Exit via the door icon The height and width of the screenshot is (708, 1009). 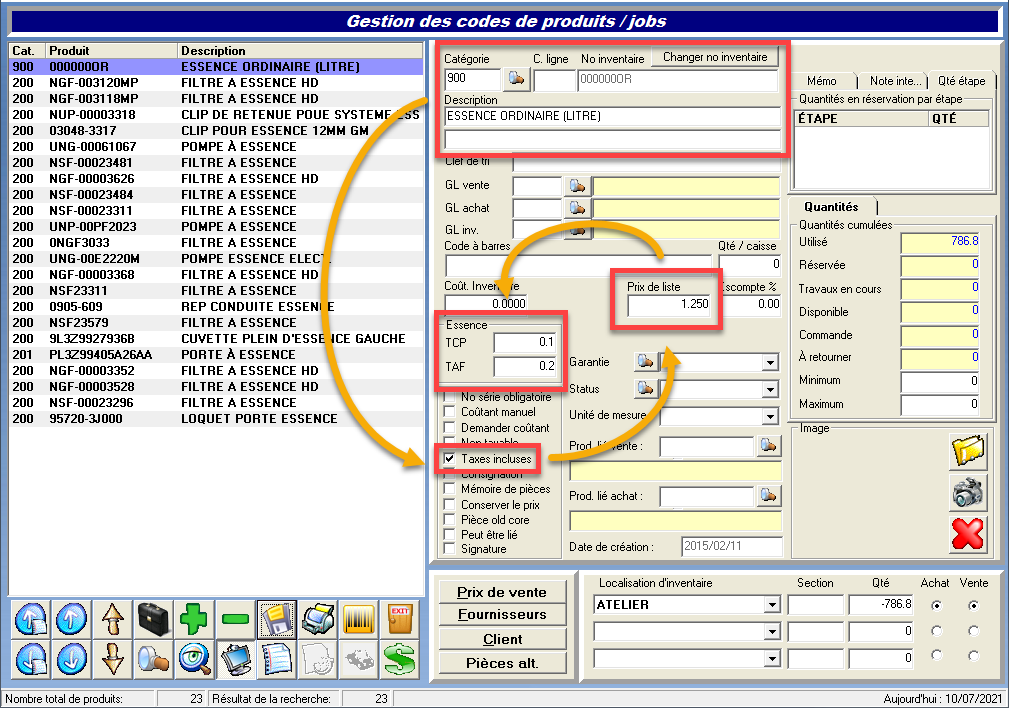point(400,619)
